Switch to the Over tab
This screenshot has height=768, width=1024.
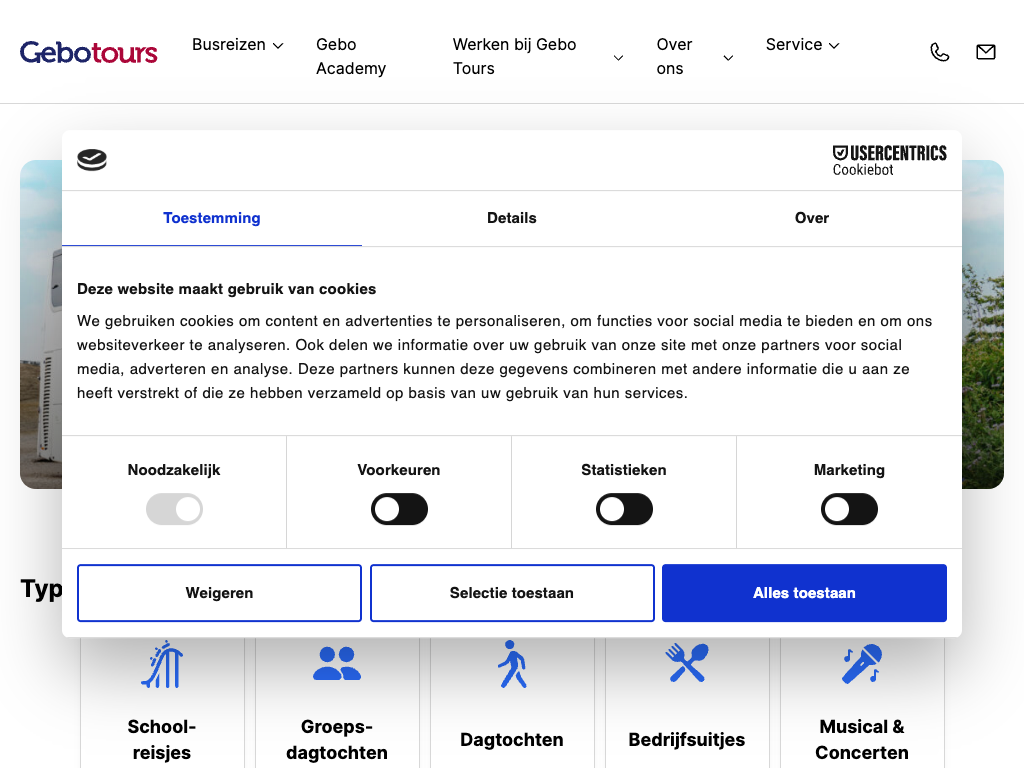click(811, 218)
